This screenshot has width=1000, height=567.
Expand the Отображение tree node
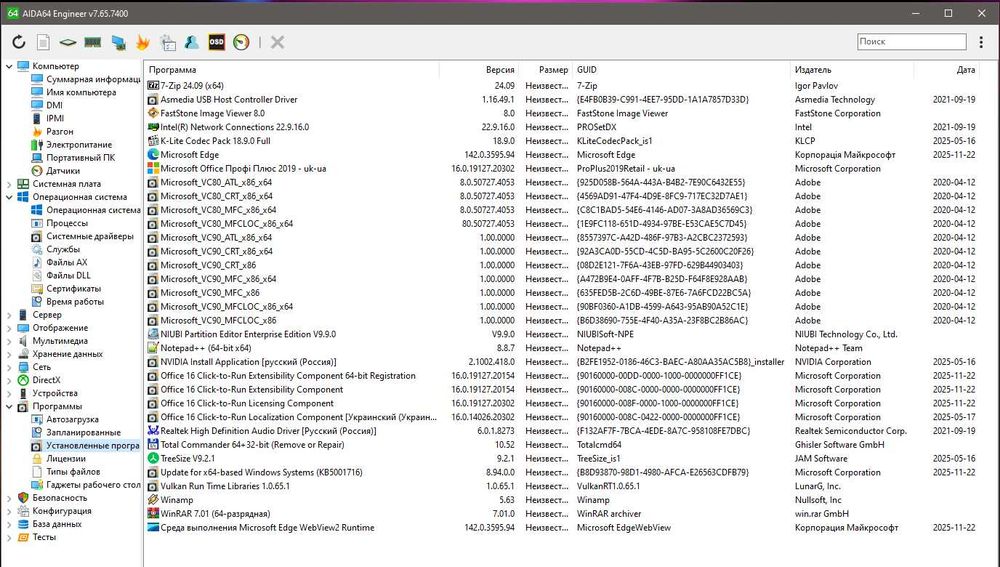[x=9, y=328]
